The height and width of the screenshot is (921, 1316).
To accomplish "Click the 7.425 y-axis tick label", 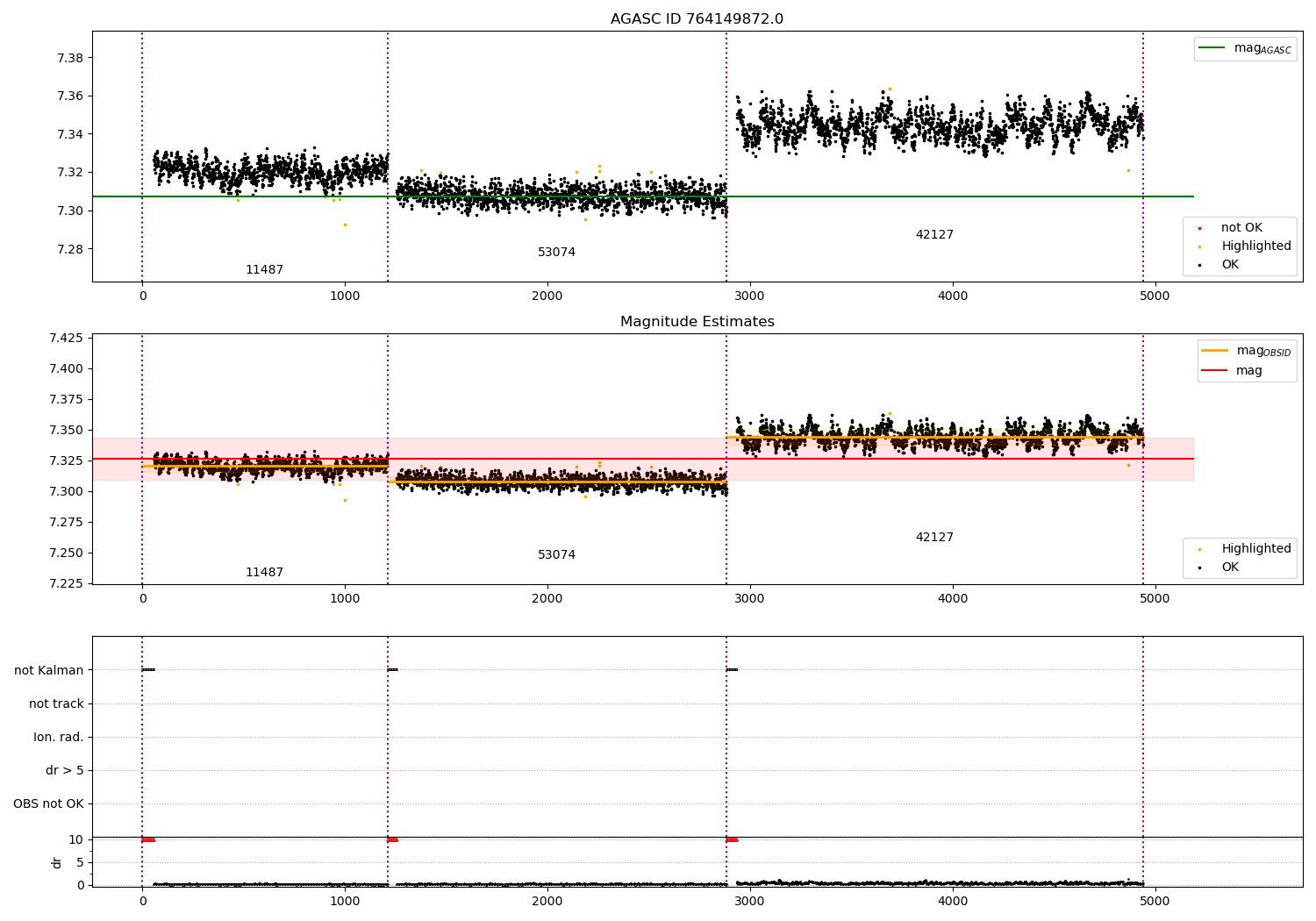I will pos(66,339).
